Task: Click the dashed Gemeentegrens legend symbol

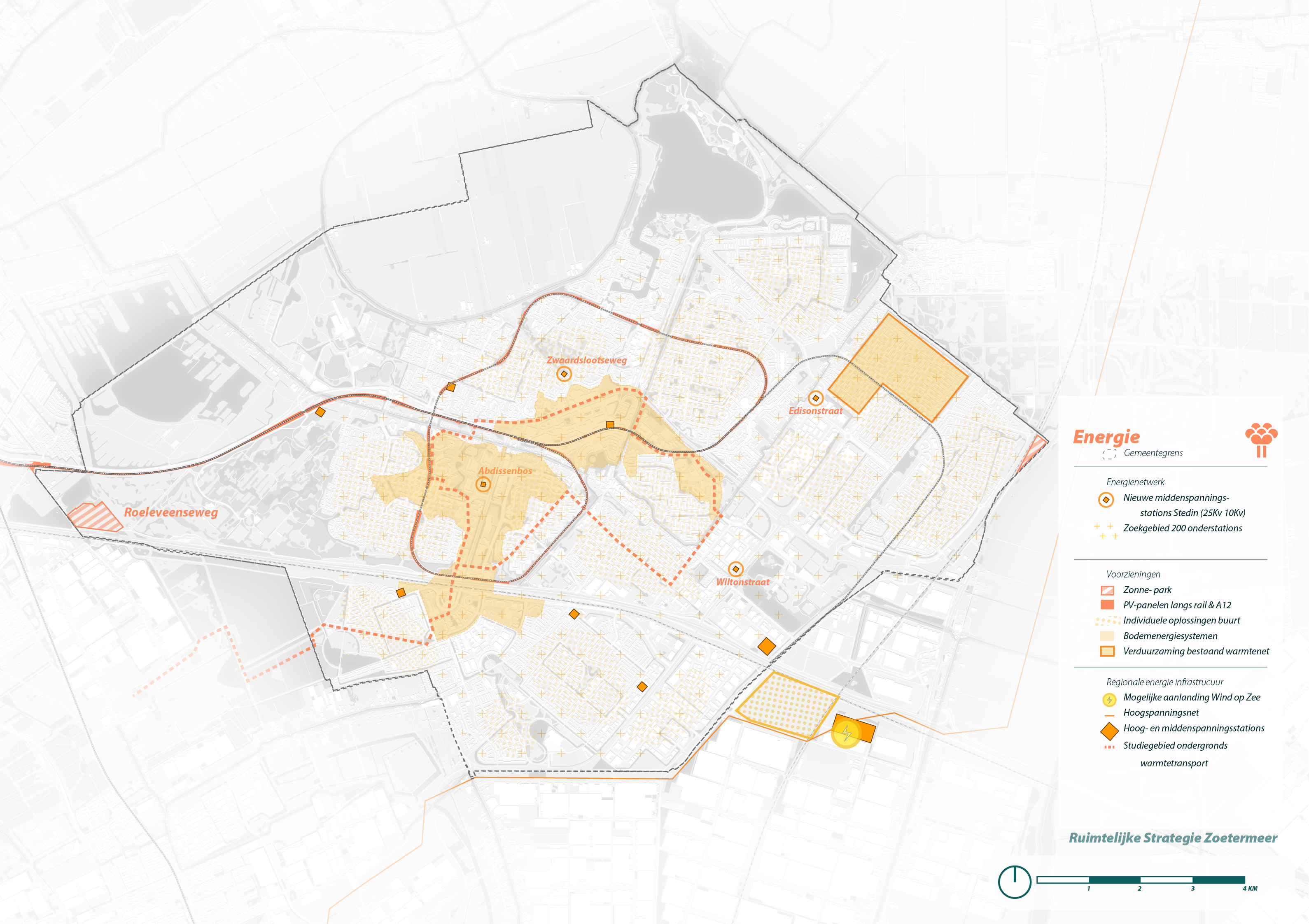Action: 1109,454
